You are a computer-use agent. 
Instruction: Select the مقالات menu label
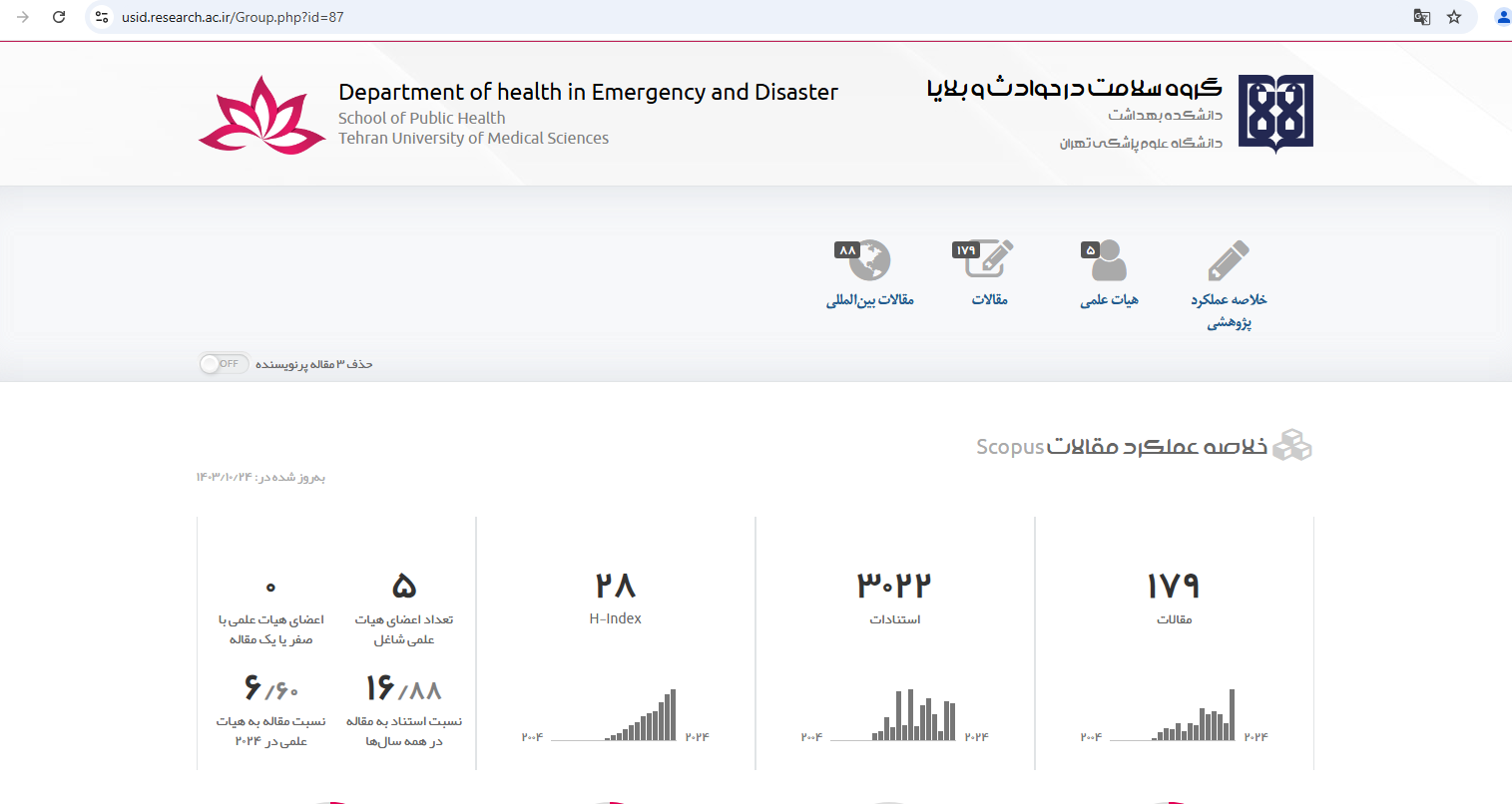click(x=990, y=300)
